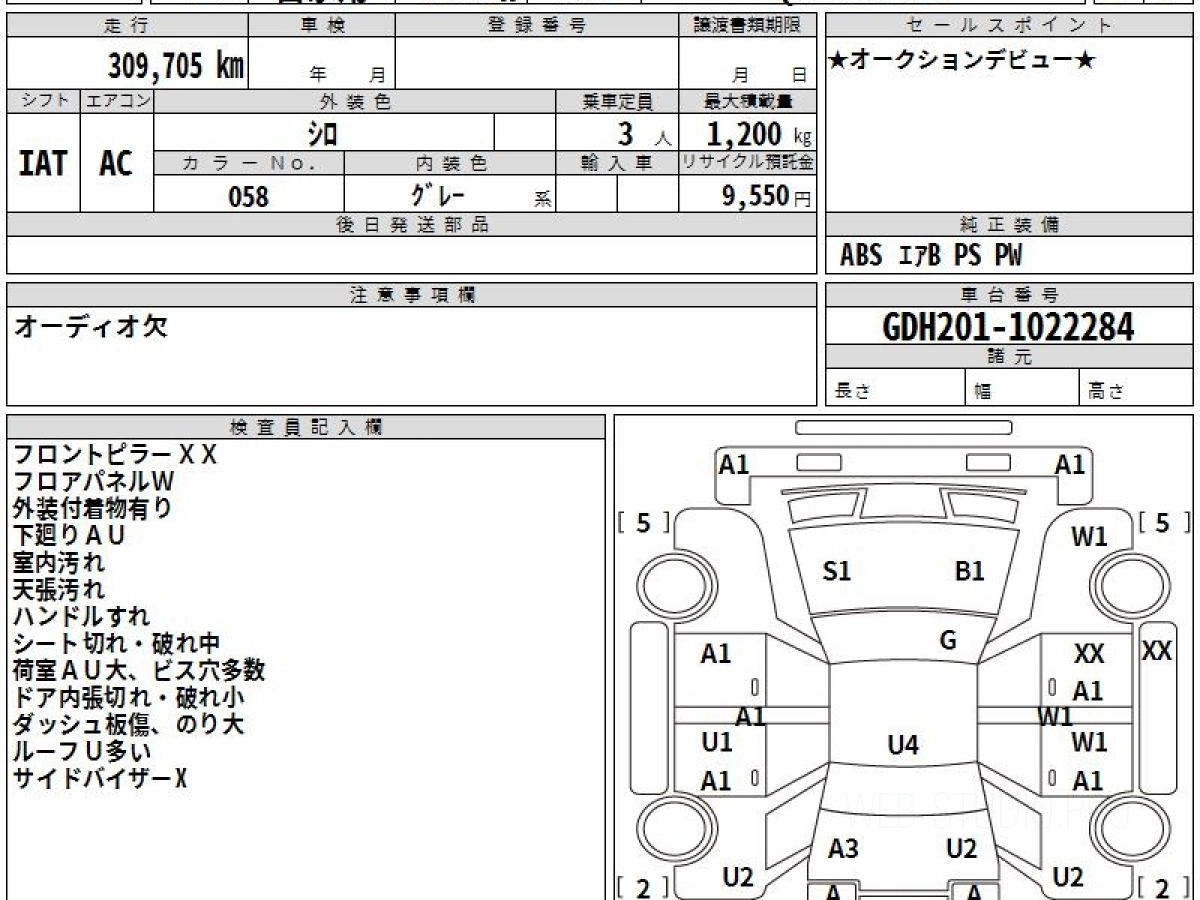Select the max load value 1,200 kg

pos(759,133)
